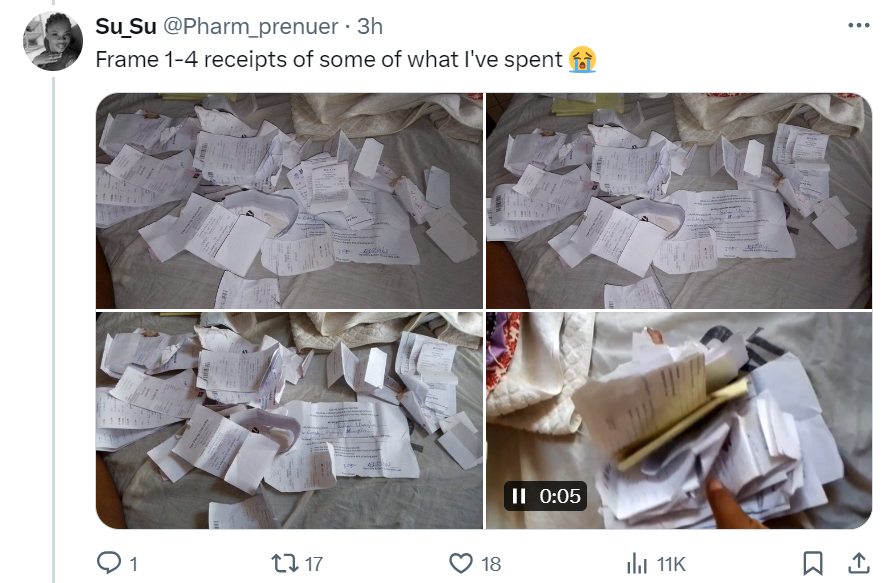Bookmark this tweet
Screen dimensions: 887x583
(x=813, y=563)
